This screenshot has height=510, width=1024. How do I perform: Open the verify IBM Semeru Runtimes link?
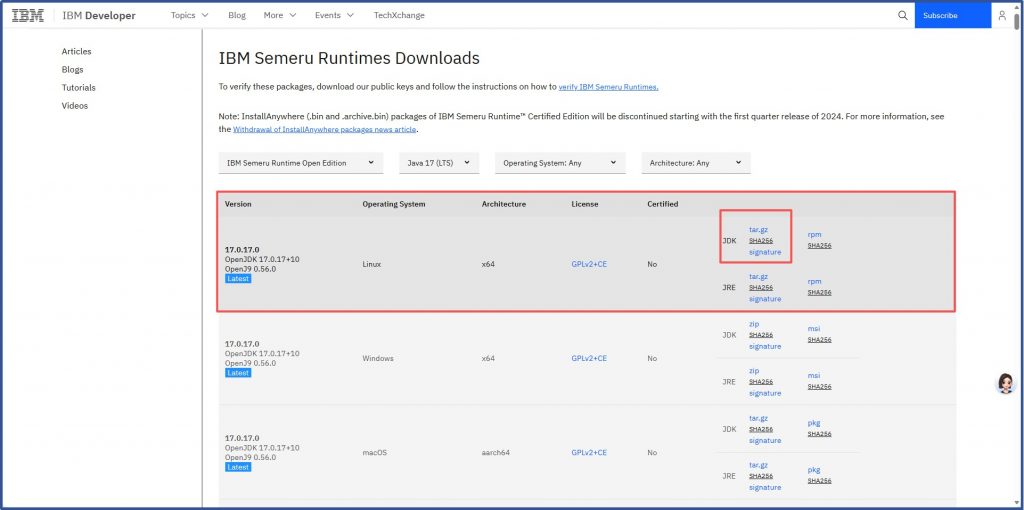608,87
